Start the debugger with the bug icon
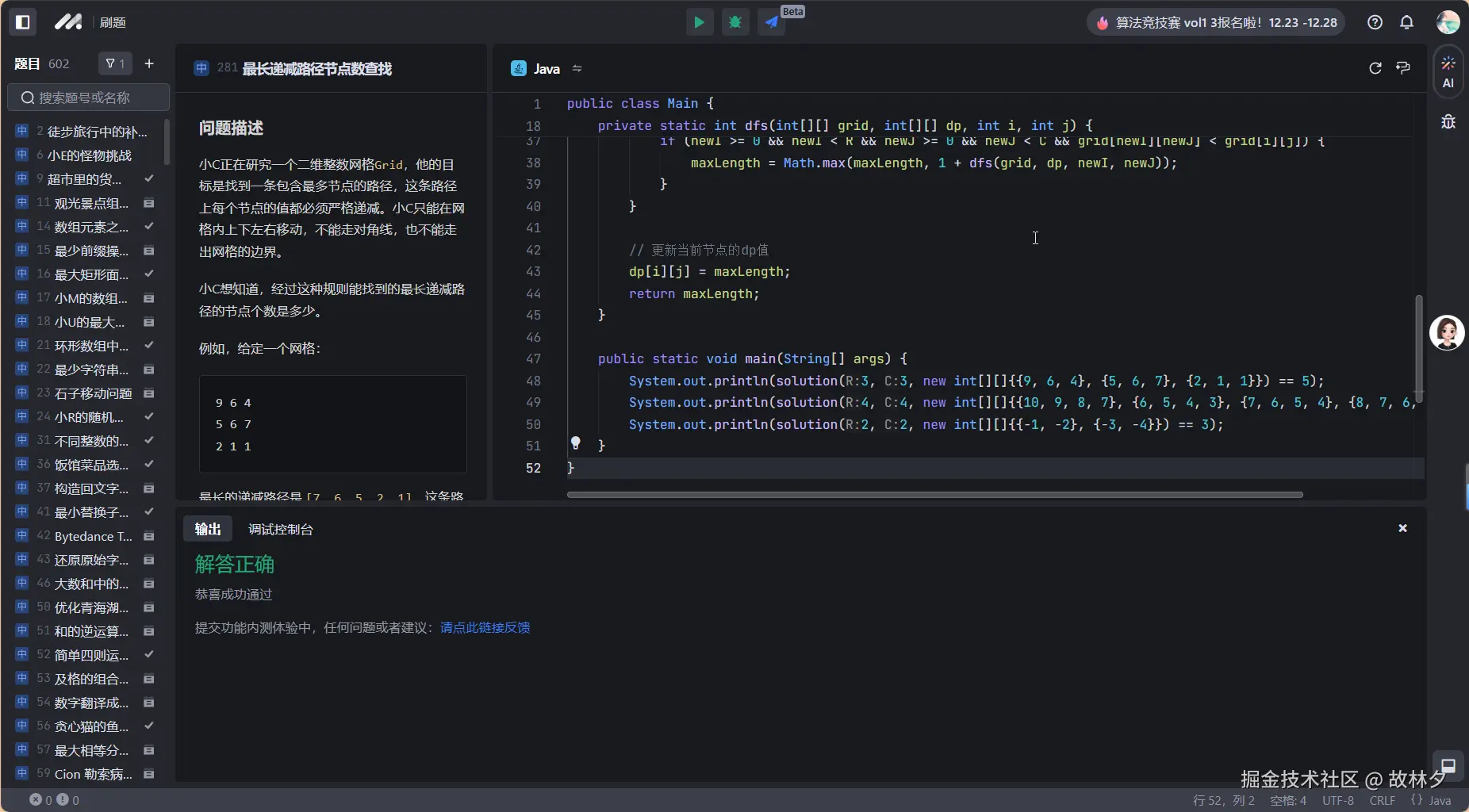This screenshot has height=812, width=1469. pos(735,22)
